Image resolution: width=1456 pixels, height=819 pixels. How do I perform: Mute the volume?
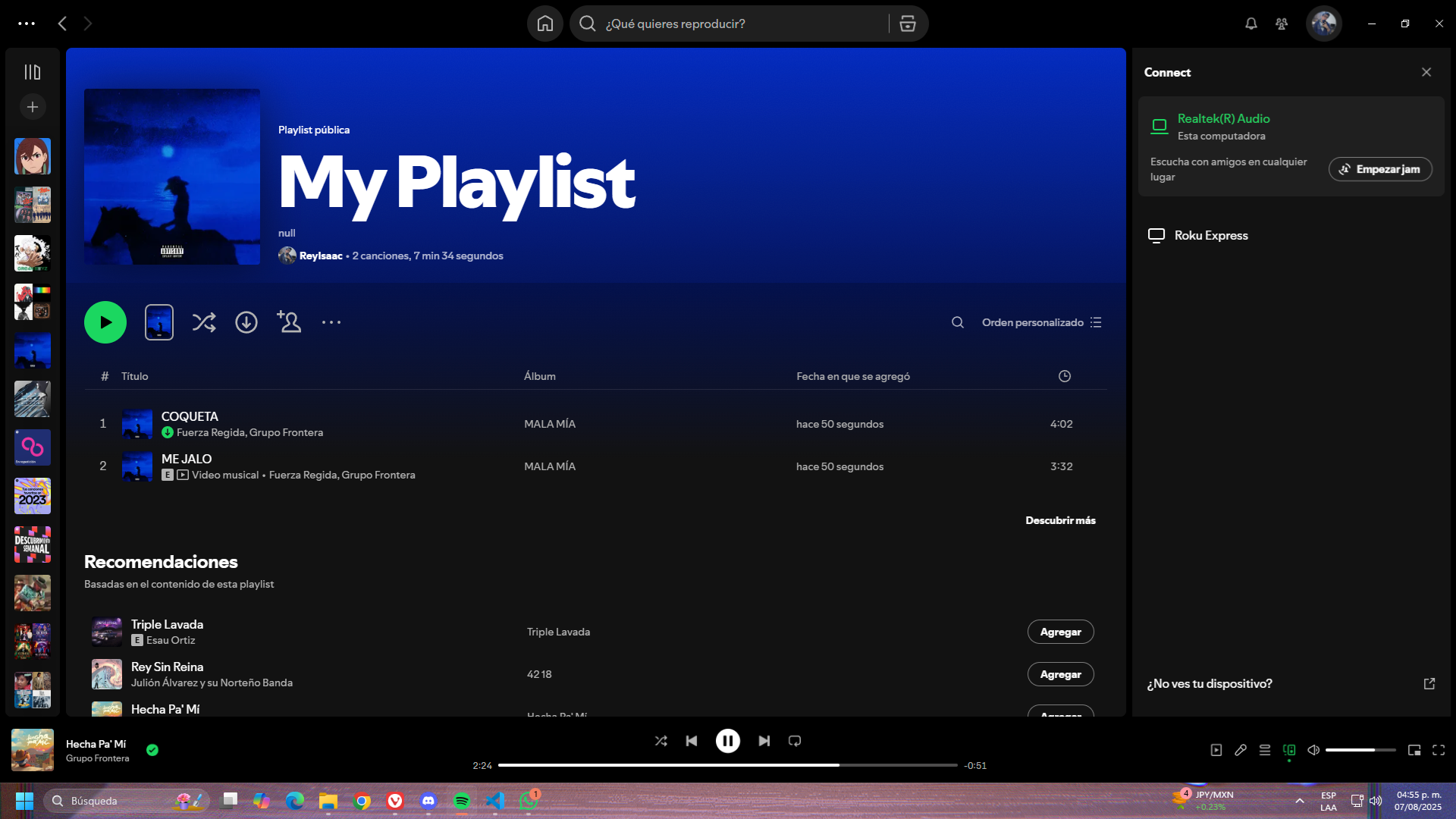pyautogui.click(x=1313, y=749)
